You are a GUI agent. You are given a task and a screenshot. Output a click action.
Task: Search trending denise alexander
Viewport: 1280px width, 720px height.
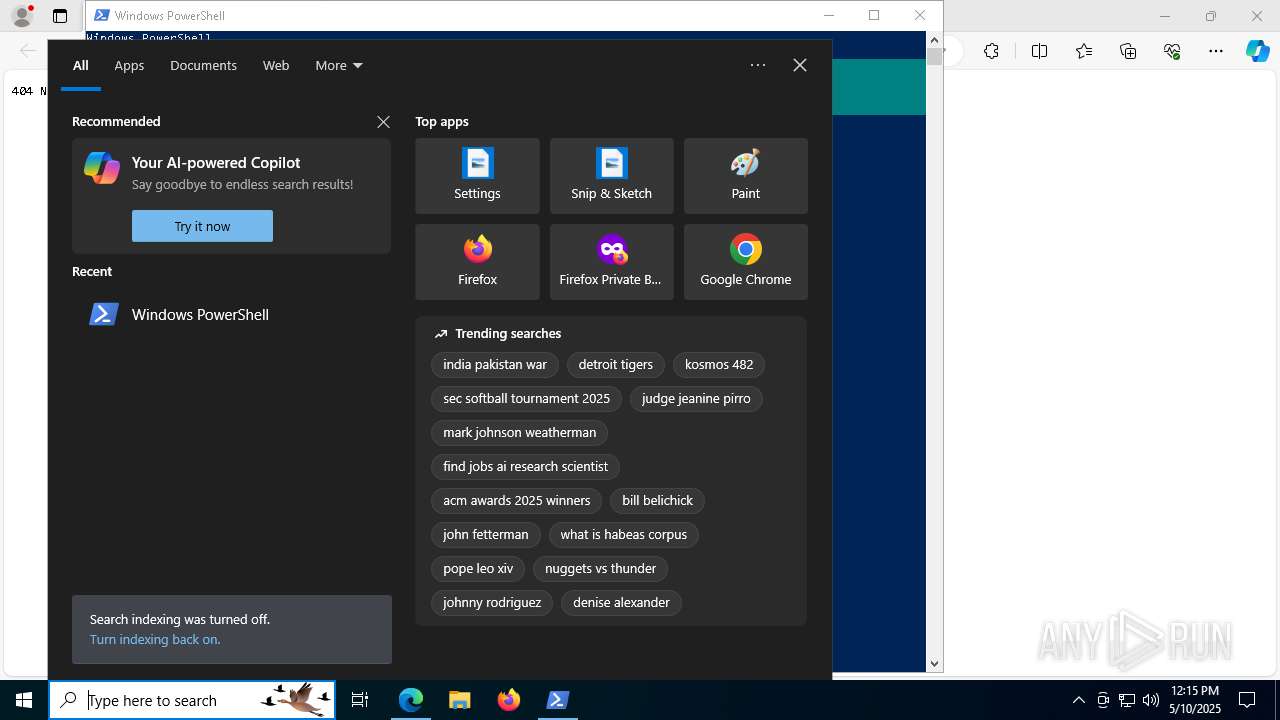tap(621, 603)
